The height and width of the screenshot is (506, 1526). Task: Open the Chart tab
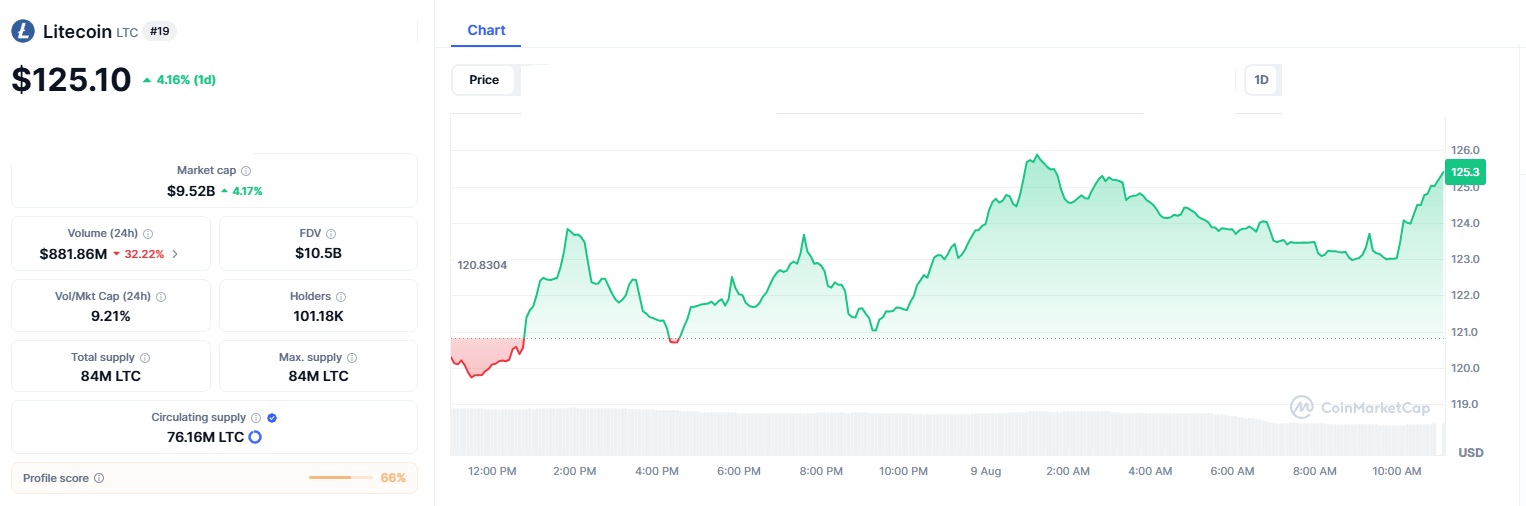486,30
